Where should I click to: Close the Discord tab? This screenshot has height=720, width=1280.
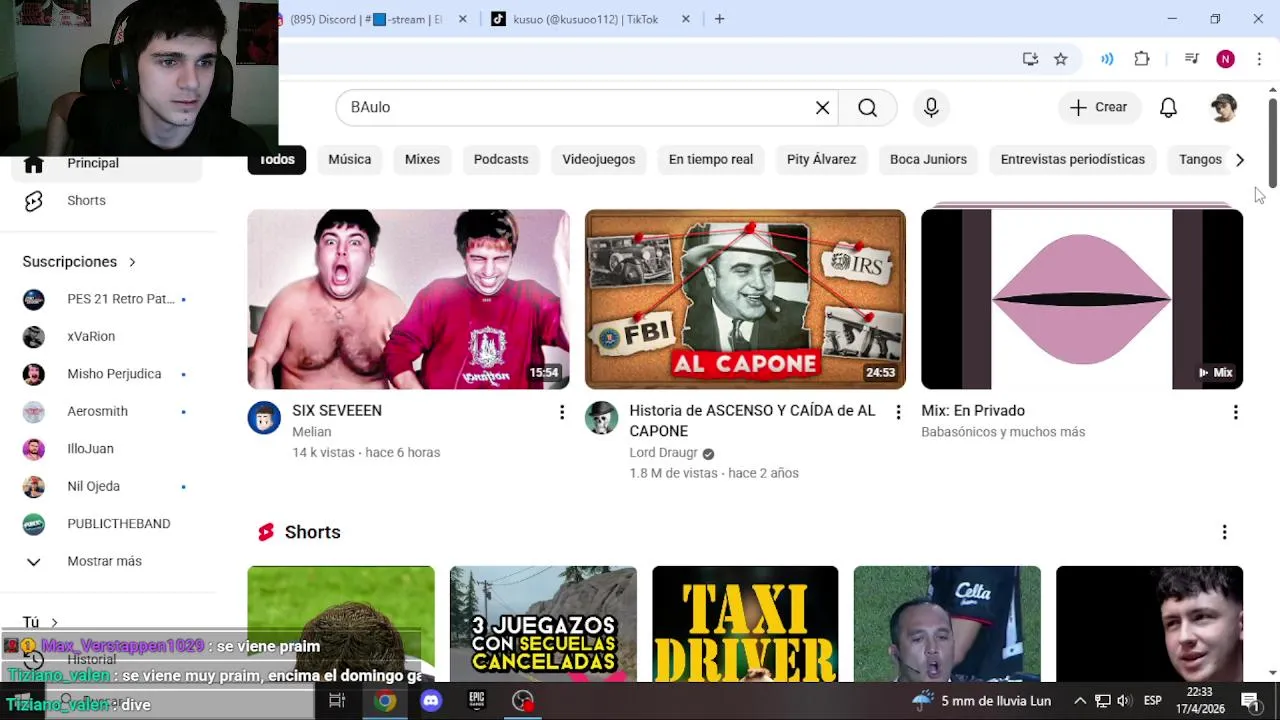[x=462, y=19]
